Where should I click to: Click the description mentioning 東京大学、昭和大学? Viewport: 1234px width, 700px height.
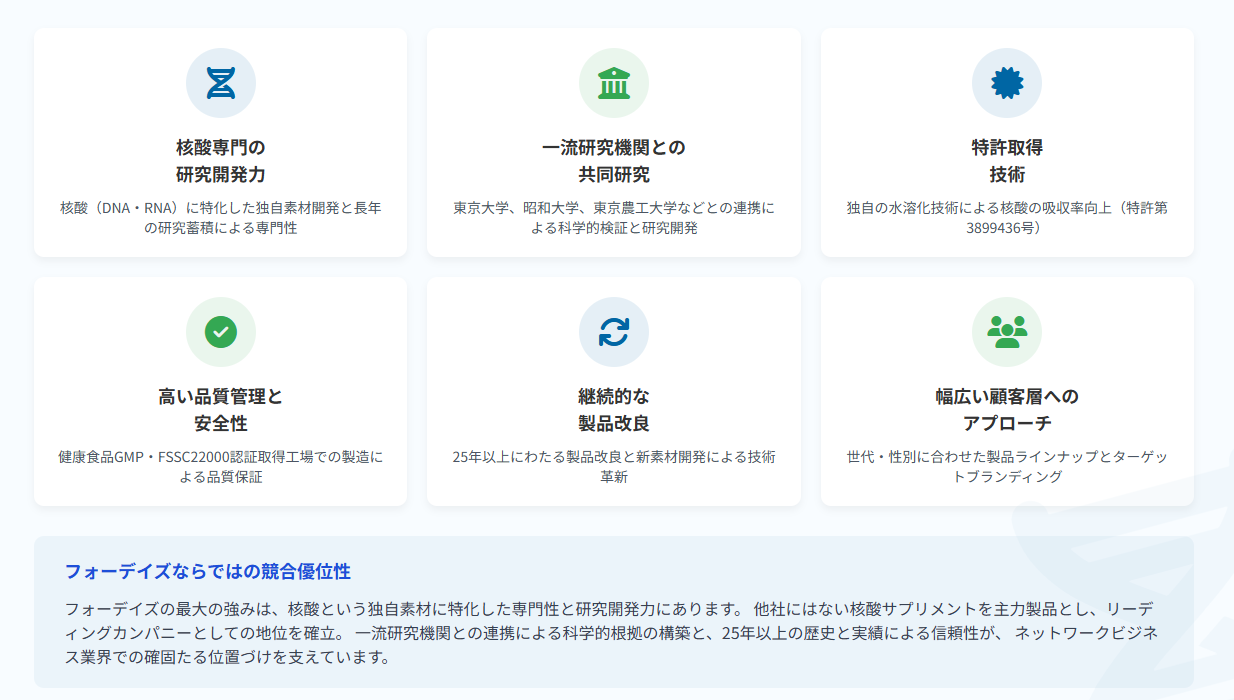pyautogui.click(x=614, y=218)
